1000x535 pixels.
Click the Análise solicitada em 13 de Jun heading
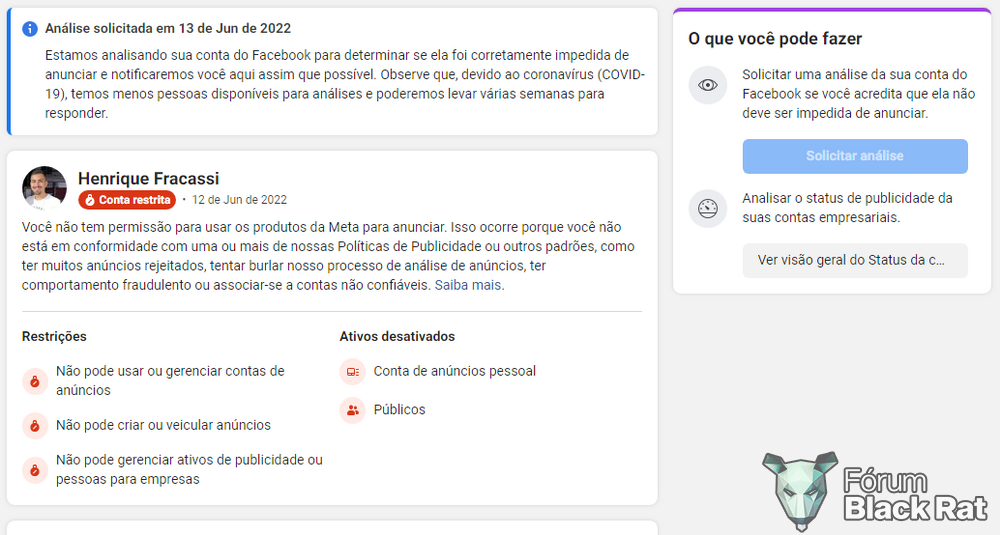(x=168, y=29)
